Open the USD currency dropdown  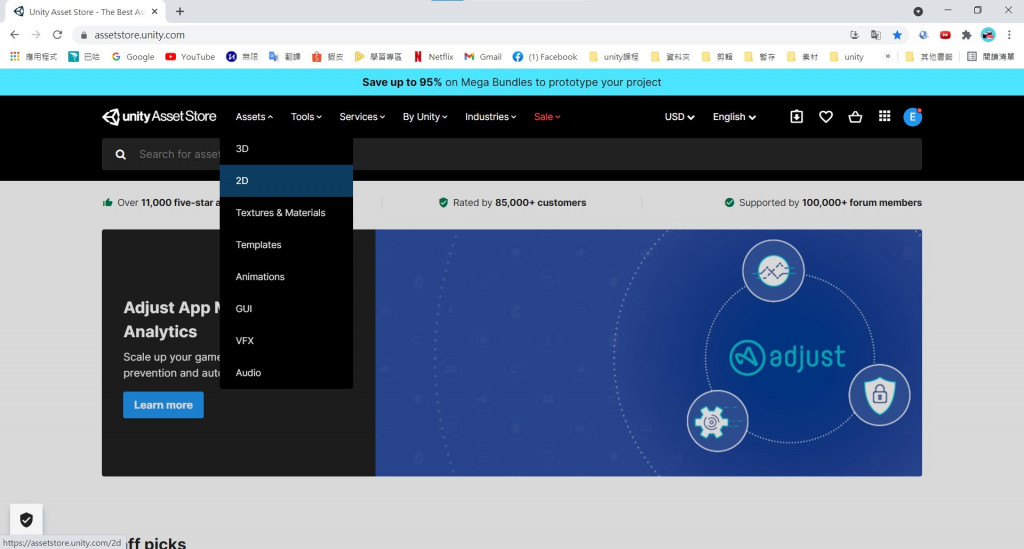(x=679, y=117)
